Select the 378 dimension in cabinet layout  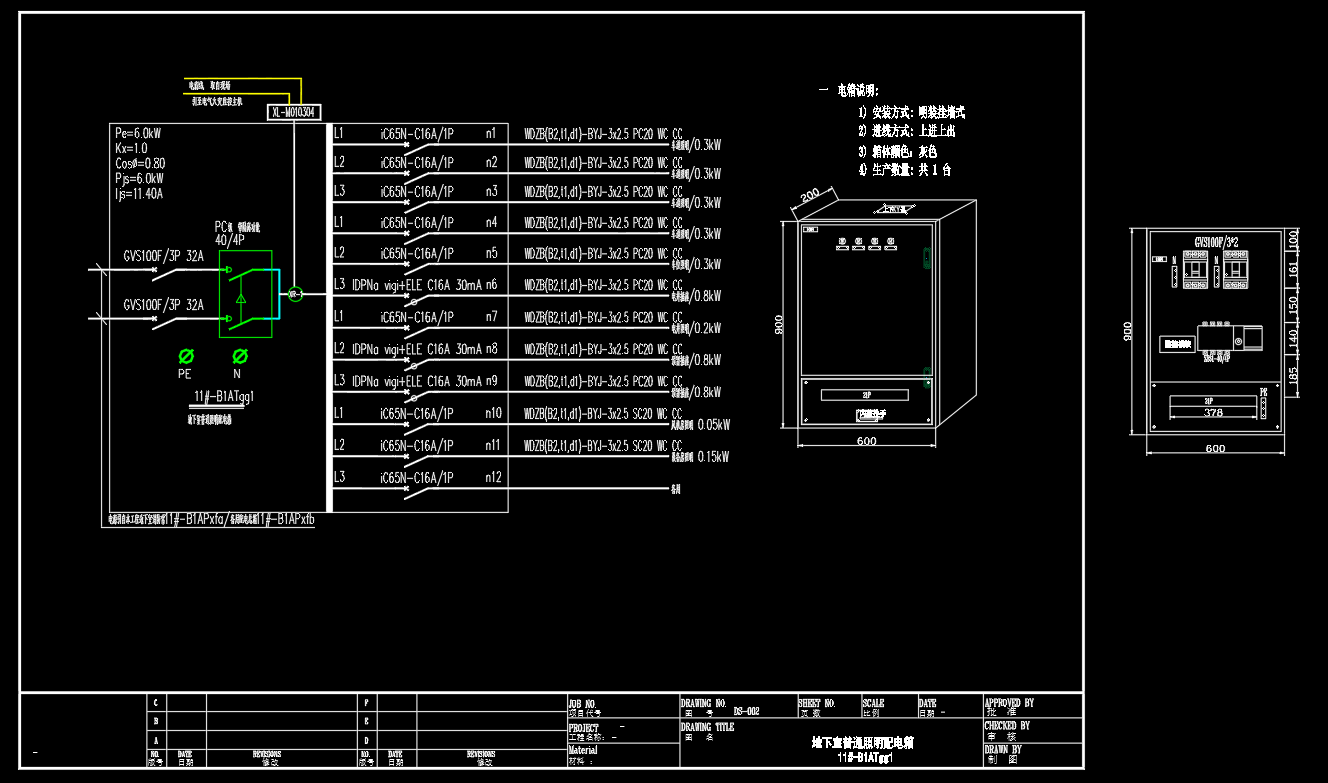tap(1213, 412)
